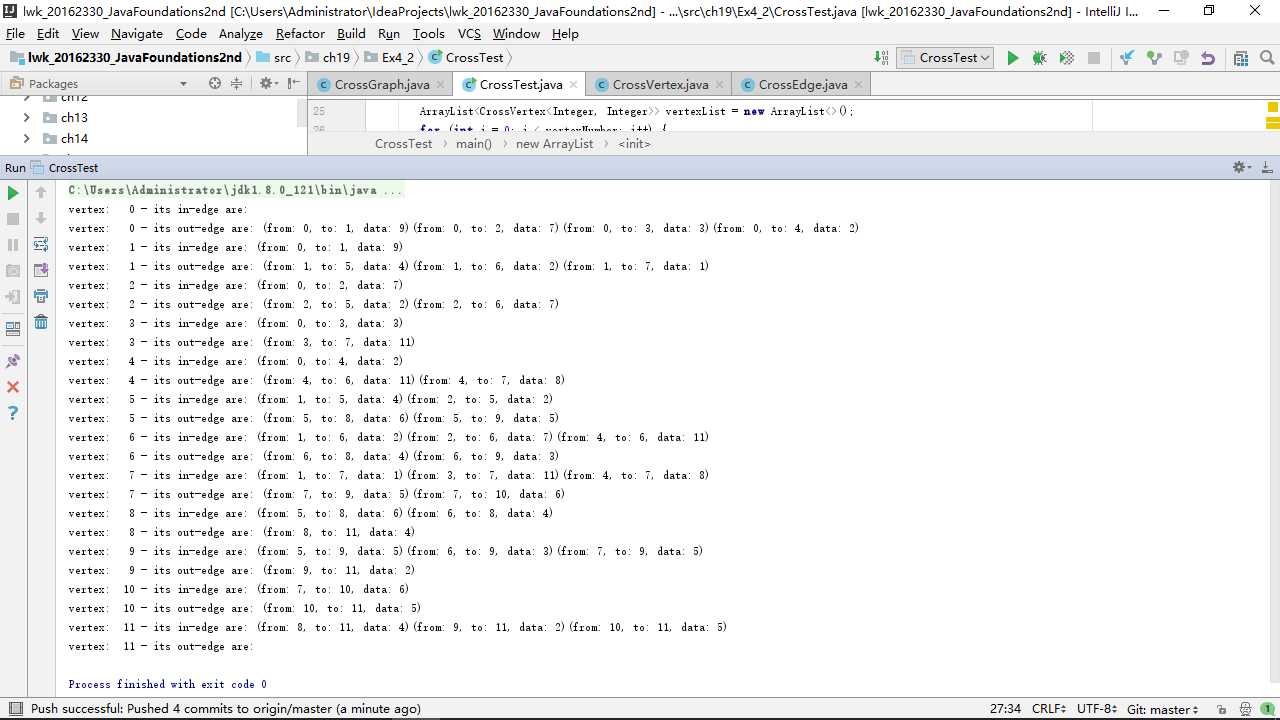Open the VCS menu
This screenshot has width=1280, height=720.
point(469,33)
